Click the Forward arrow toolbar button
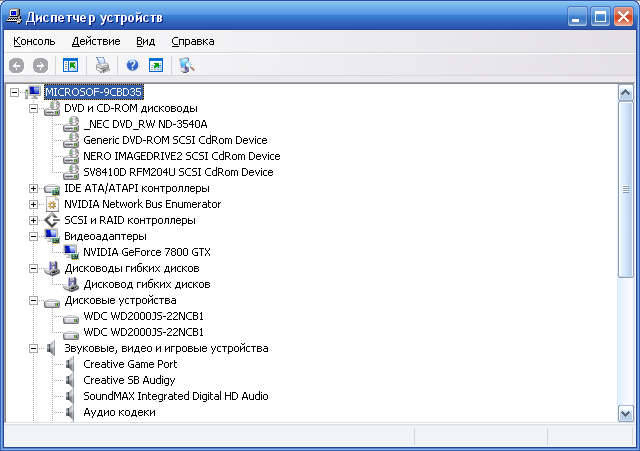640x451 pixels. (40, 65)
